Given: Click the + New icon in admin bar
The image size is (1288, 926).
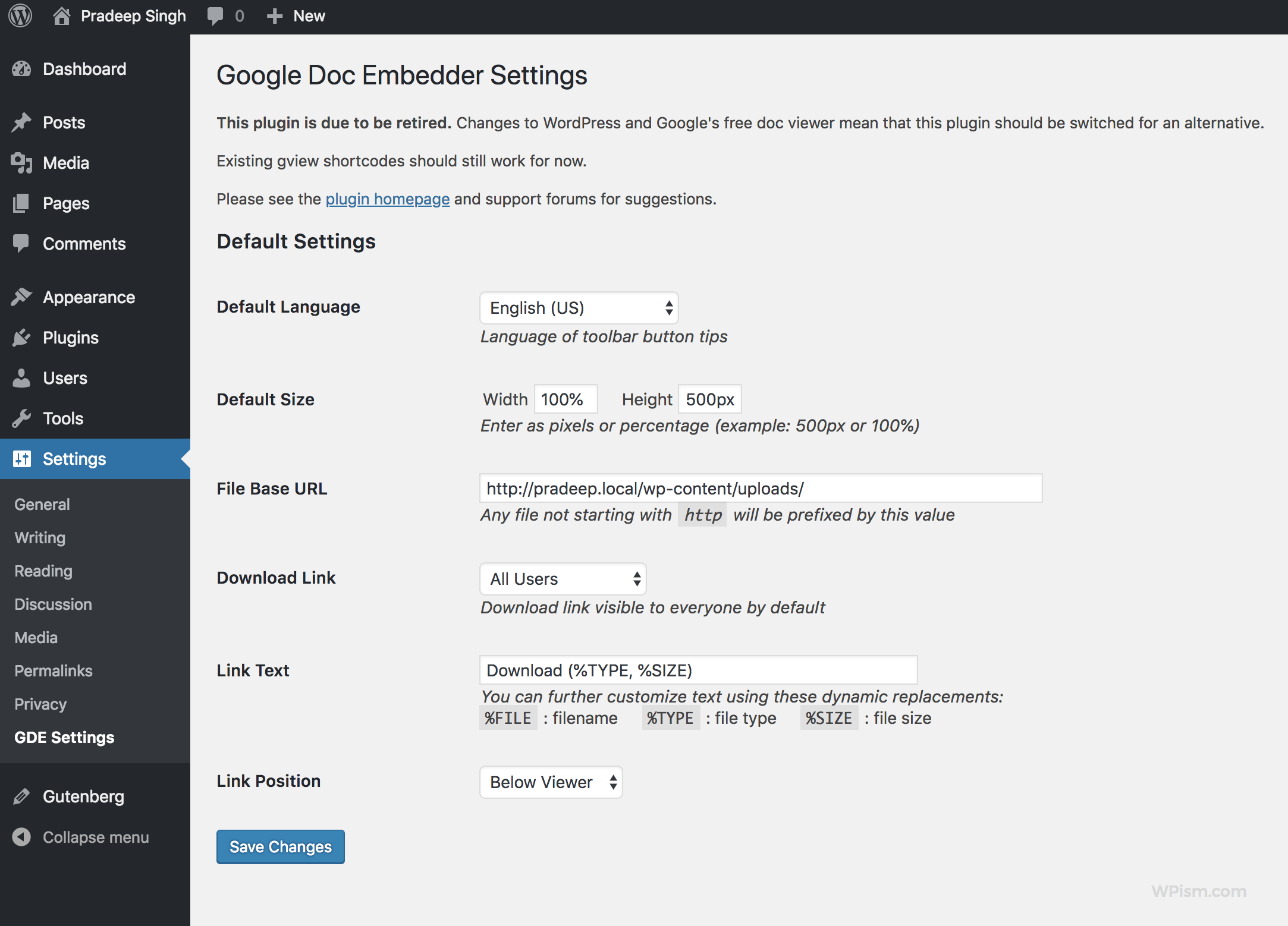Looking at the screenshot, I should (x=275, y=15).
